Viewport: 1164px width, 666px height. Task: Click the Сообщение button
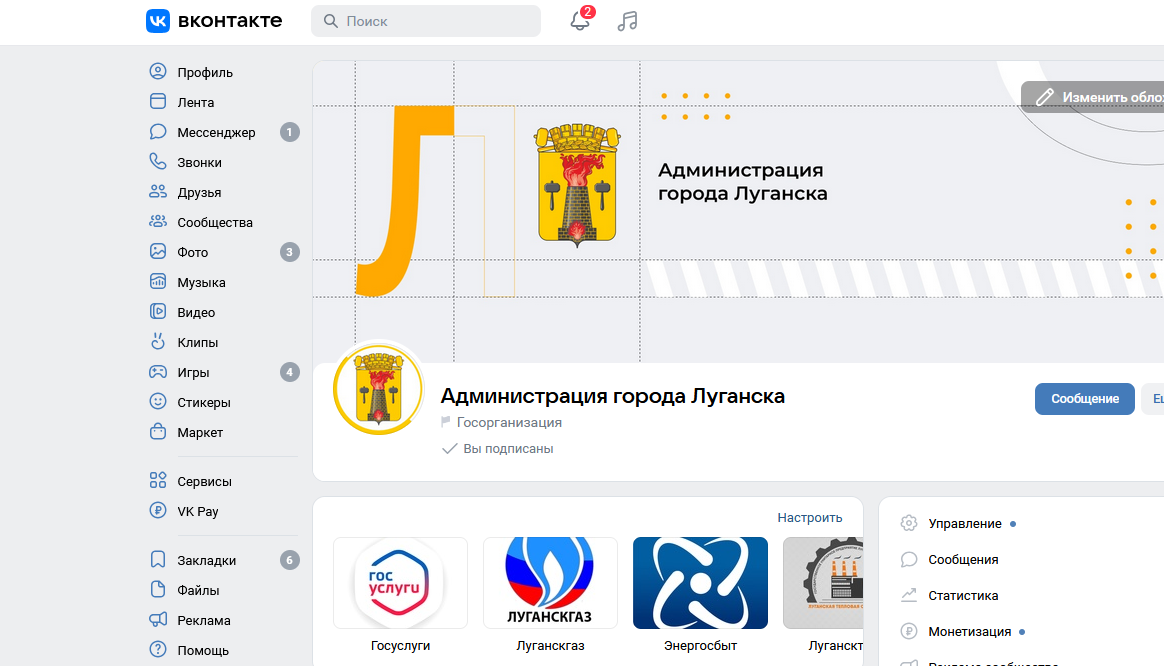[x=1085, y=399]
